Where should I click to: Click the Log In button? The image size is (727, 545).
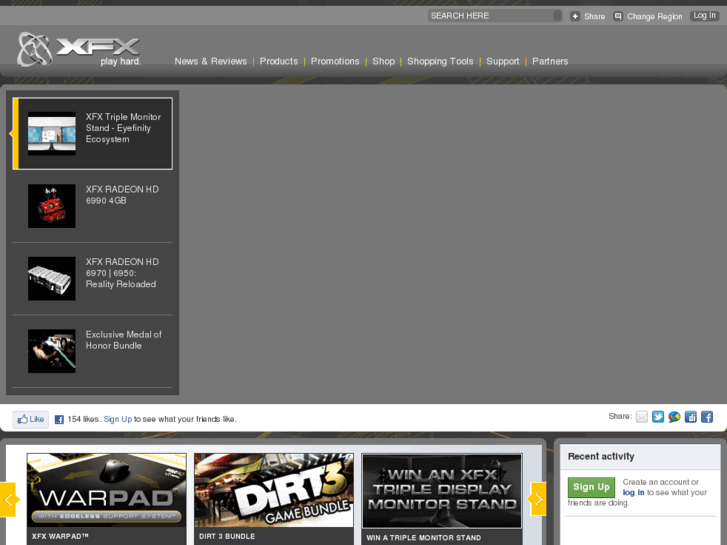pos(704,16)
